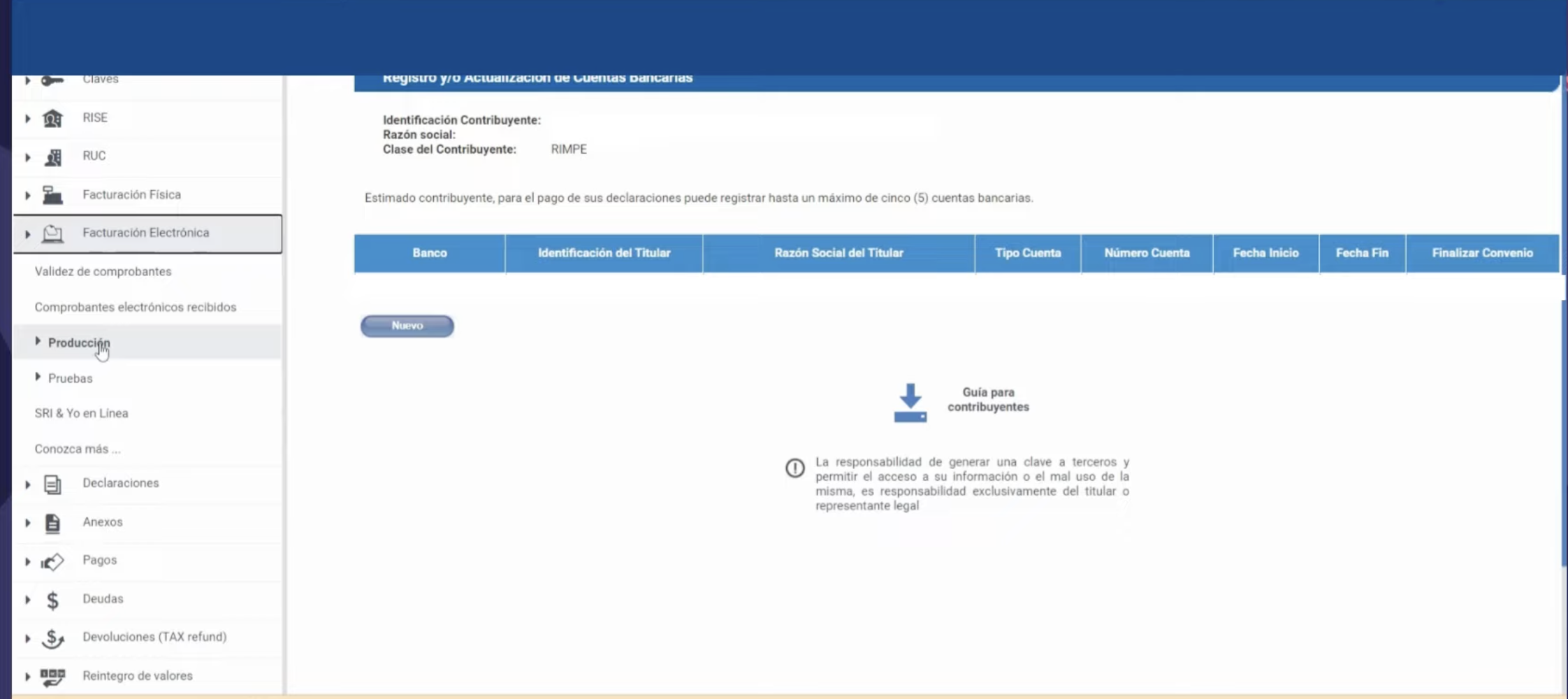Expand the Reintegro de valores arrow

coord(27,677)
